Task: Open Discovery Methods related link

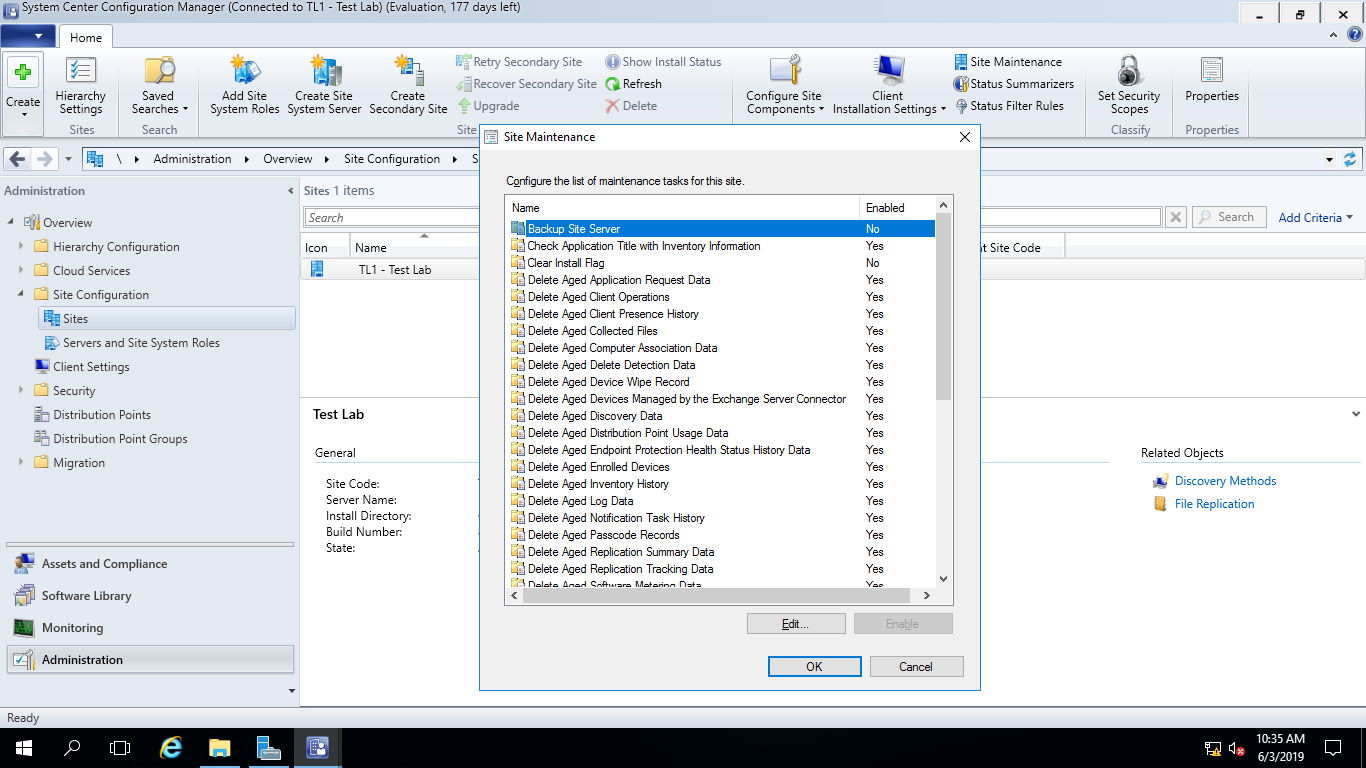Action: (1225, 481)
